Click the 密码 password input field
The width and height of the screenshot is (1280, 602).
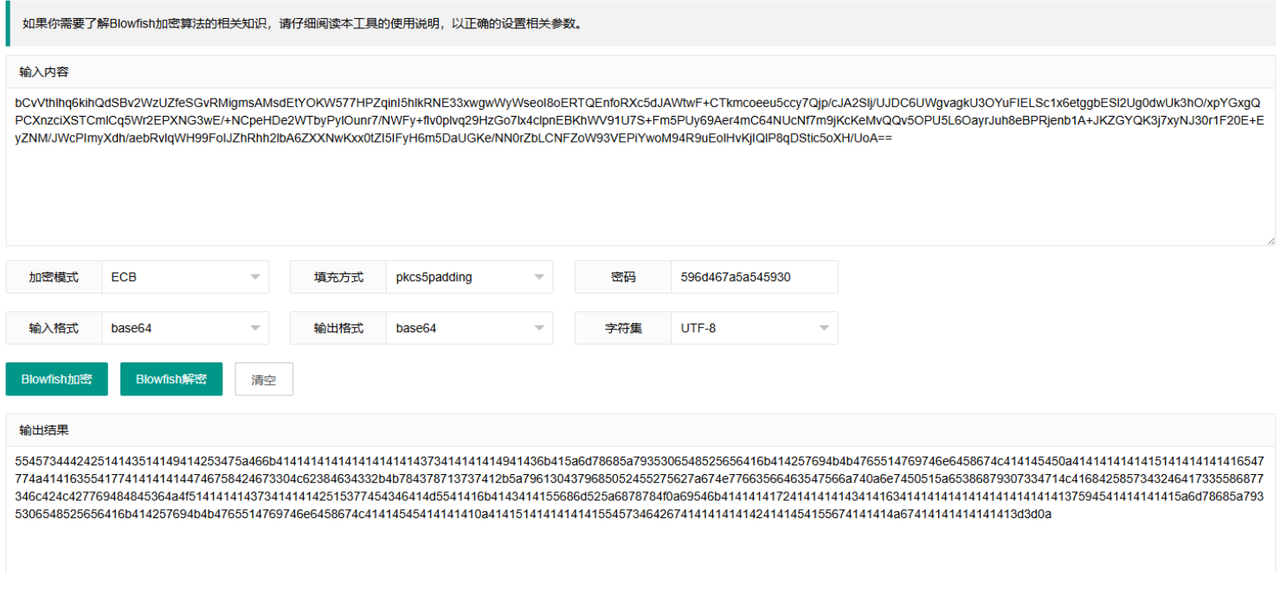click(x=754, y=277)
